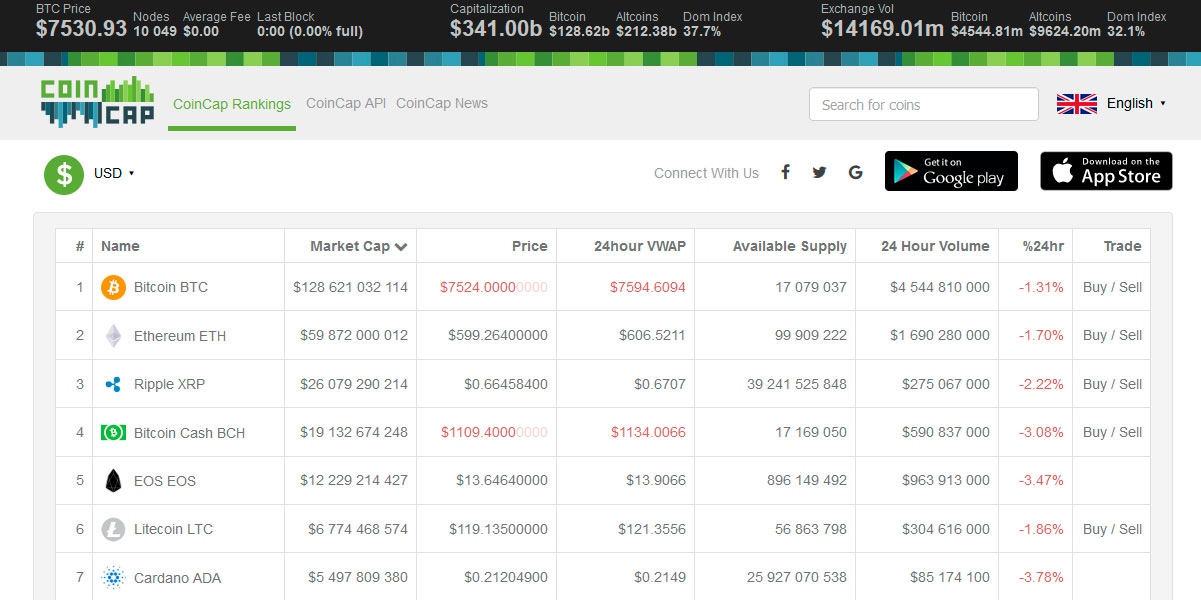Click the # rank column header

tap(80, 246)
